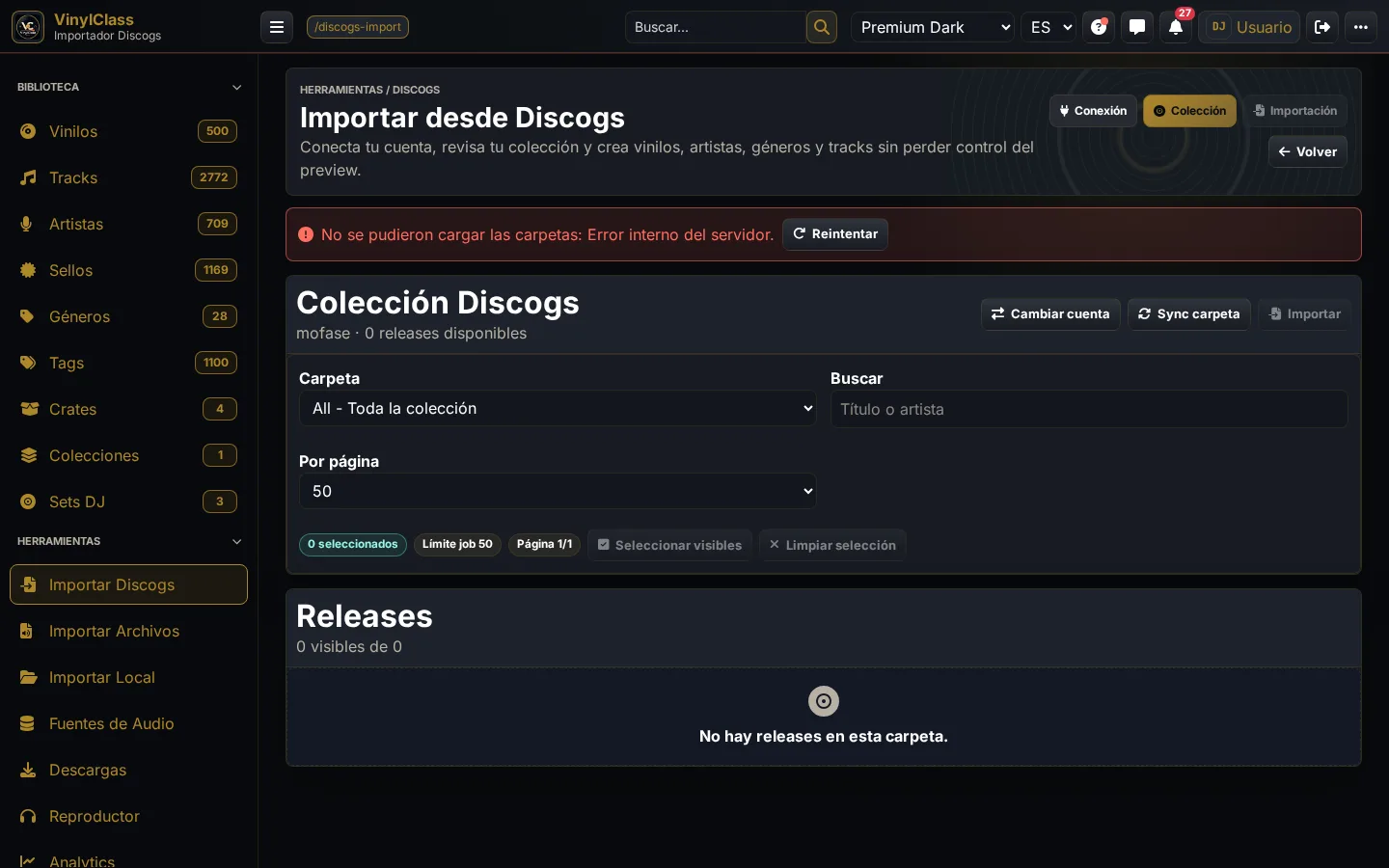
Task: Open the chat messages icon
Action: click(x=1137, y=27)
